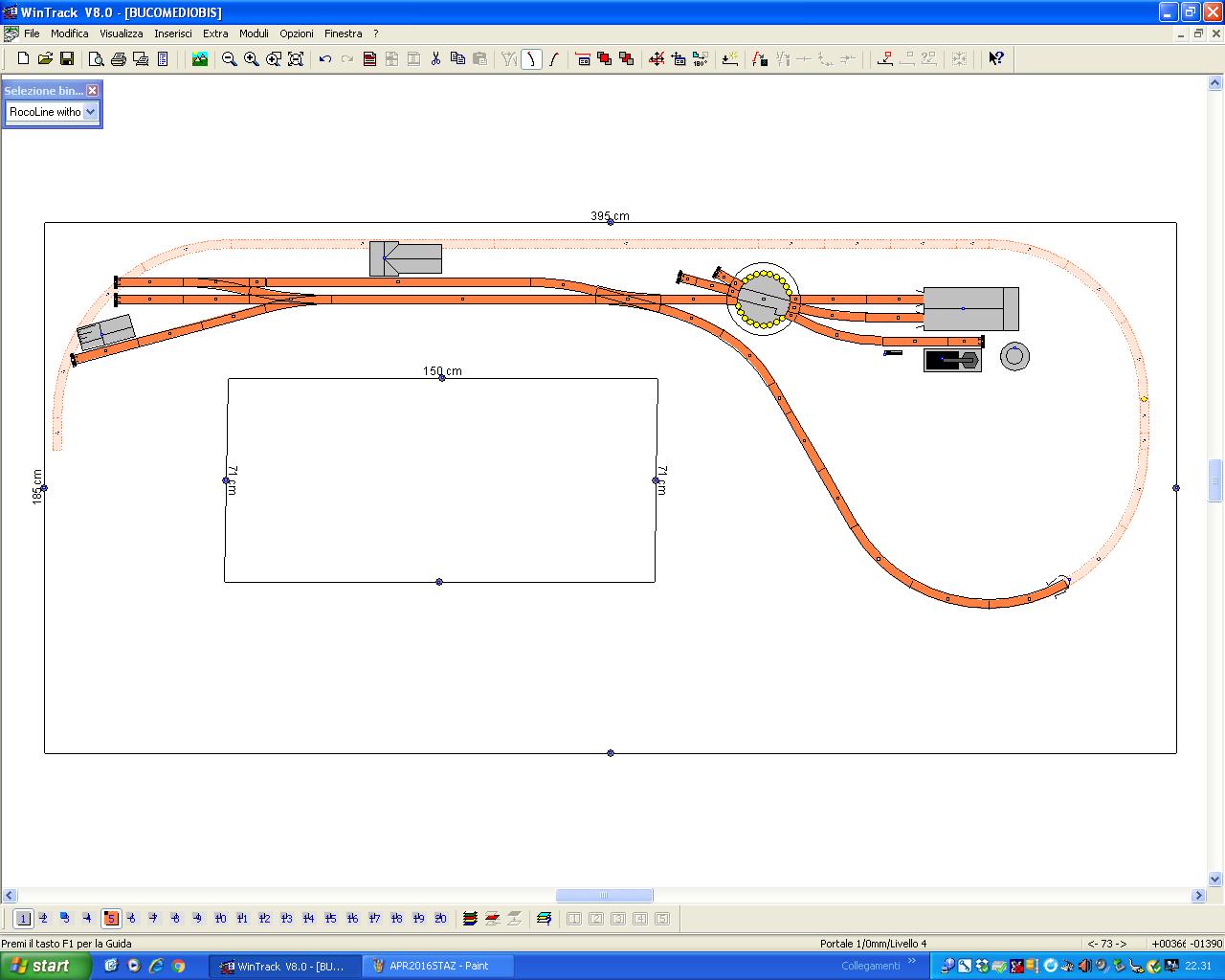This screenshot has width=1225, height=980.
Task: Toggle layer 4 button
Action: (87, 919)
